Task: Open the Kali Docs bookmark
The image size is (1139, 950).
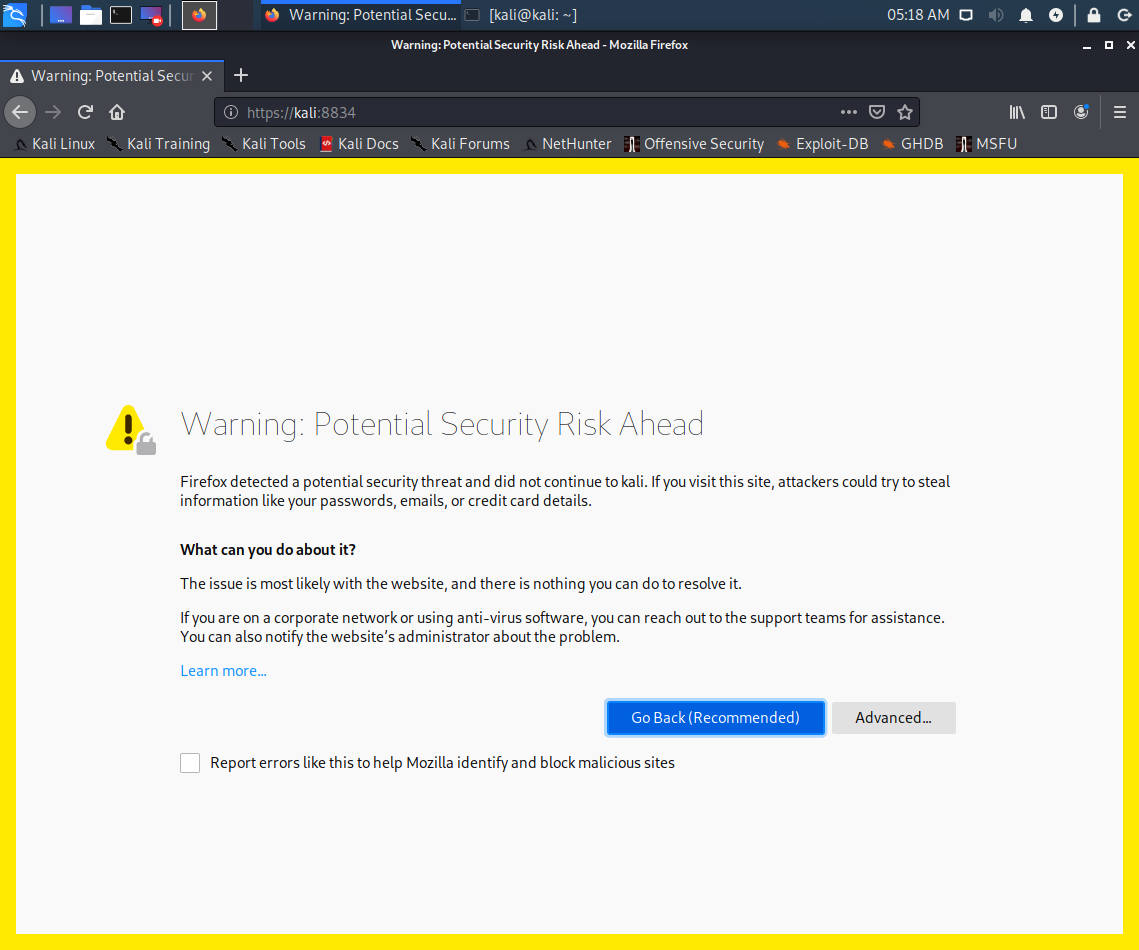Action: tap(360, 144)
